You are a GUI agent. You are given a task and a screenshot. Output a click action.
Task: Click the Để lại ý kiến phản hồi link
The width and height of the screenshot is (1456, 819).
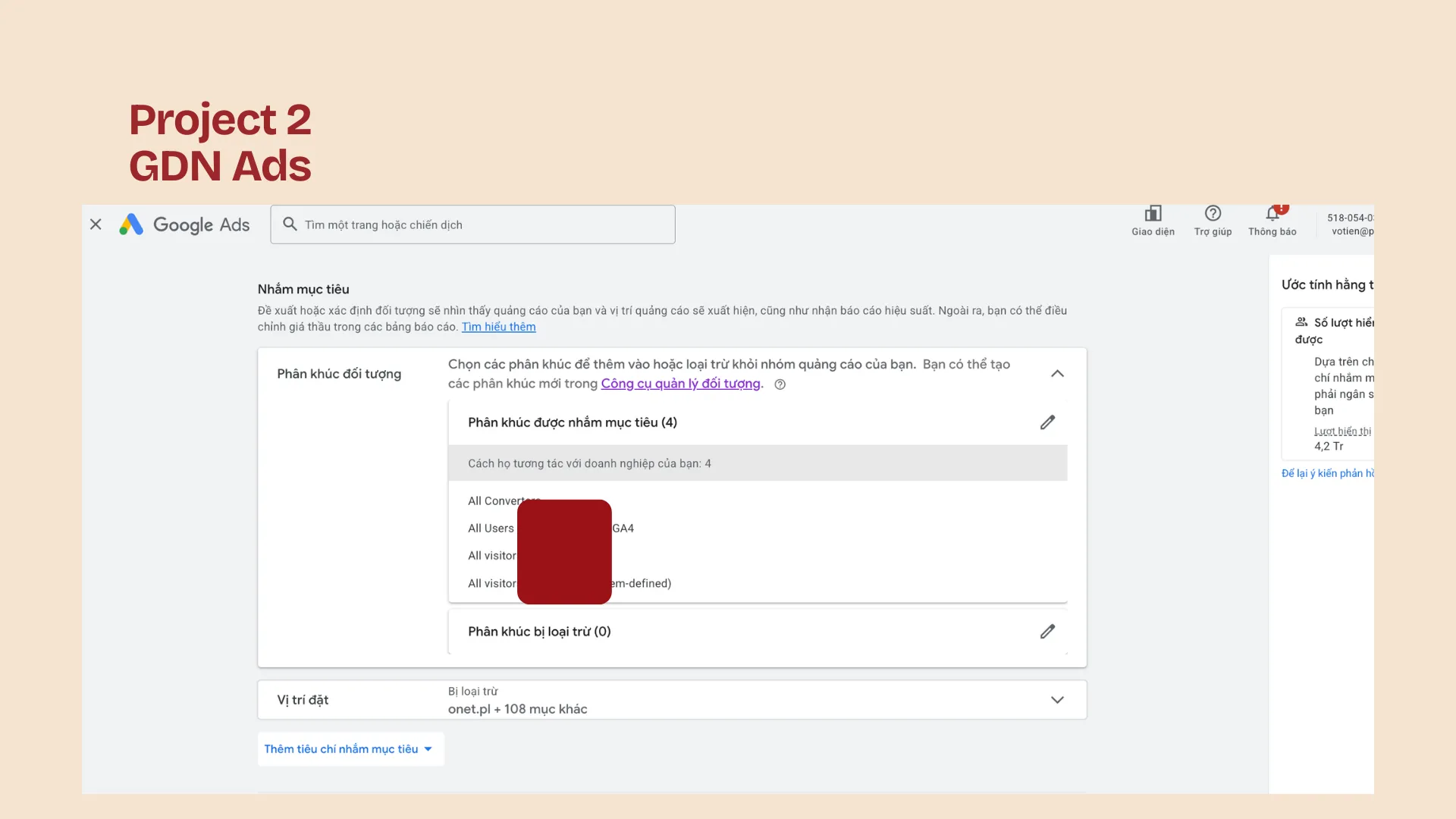(x=1327, y=473)
